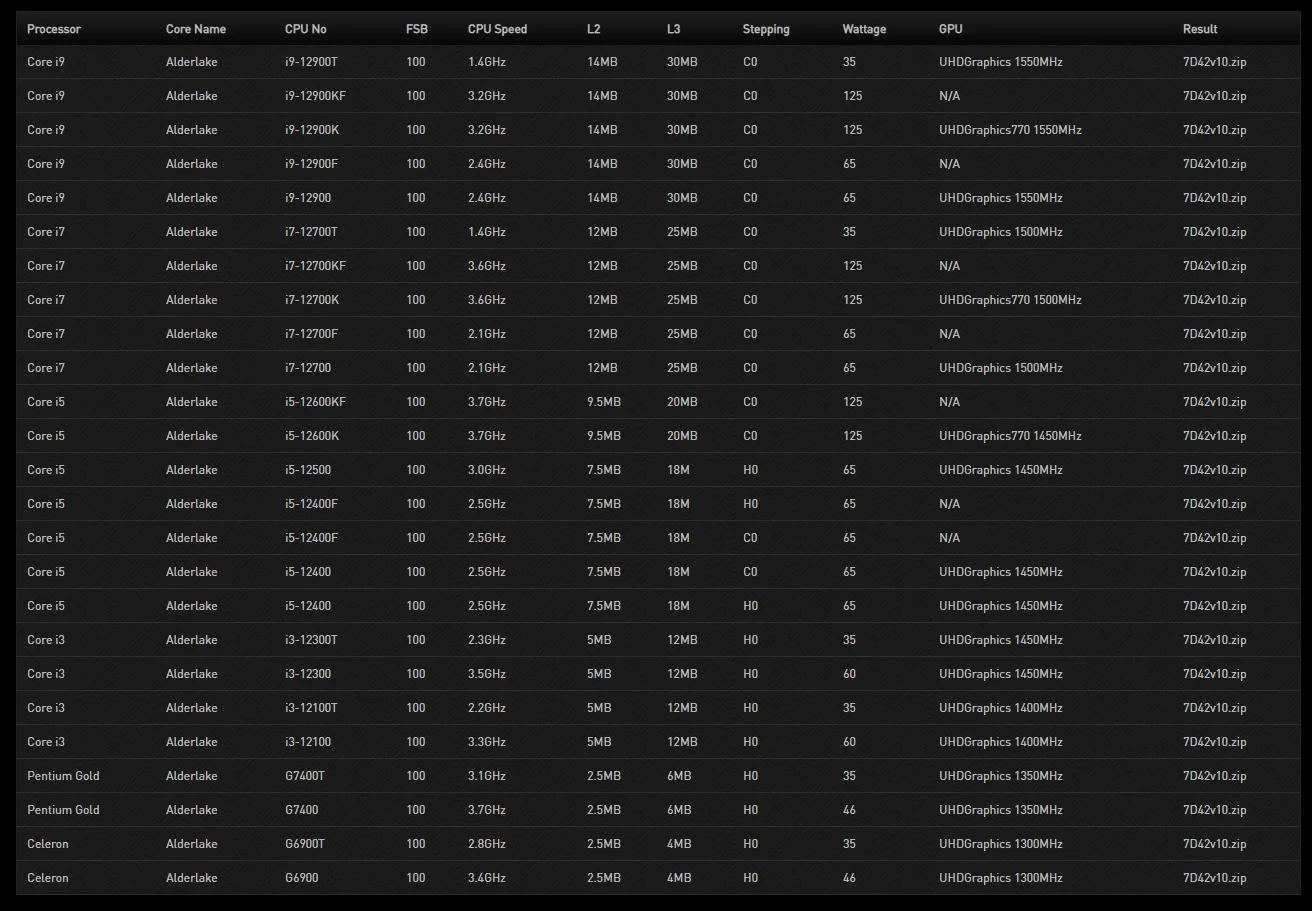Image resolution: width=1312 pixels, height=911 pixels.
Task: Select the i9-12900F CPU number cell
Action: coord(311,164)
